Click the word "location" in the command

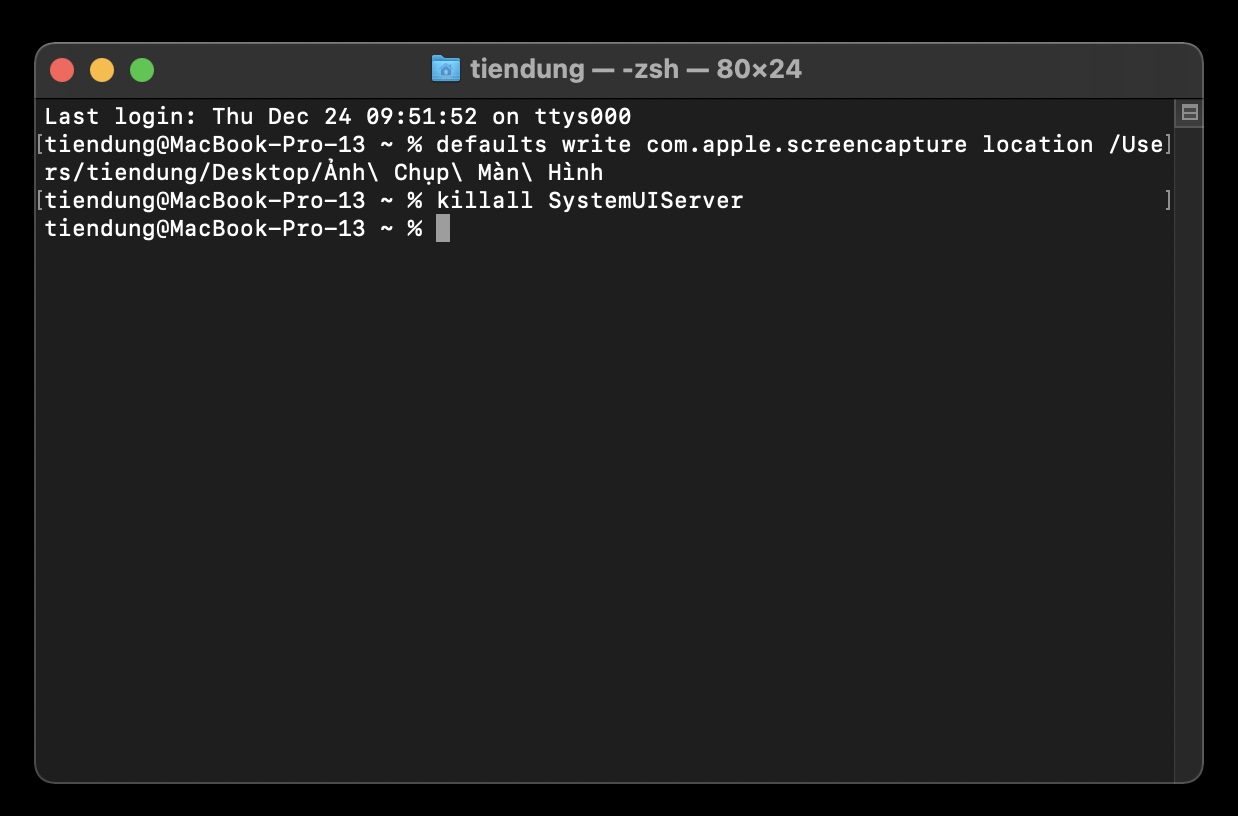pos(1037,144)
